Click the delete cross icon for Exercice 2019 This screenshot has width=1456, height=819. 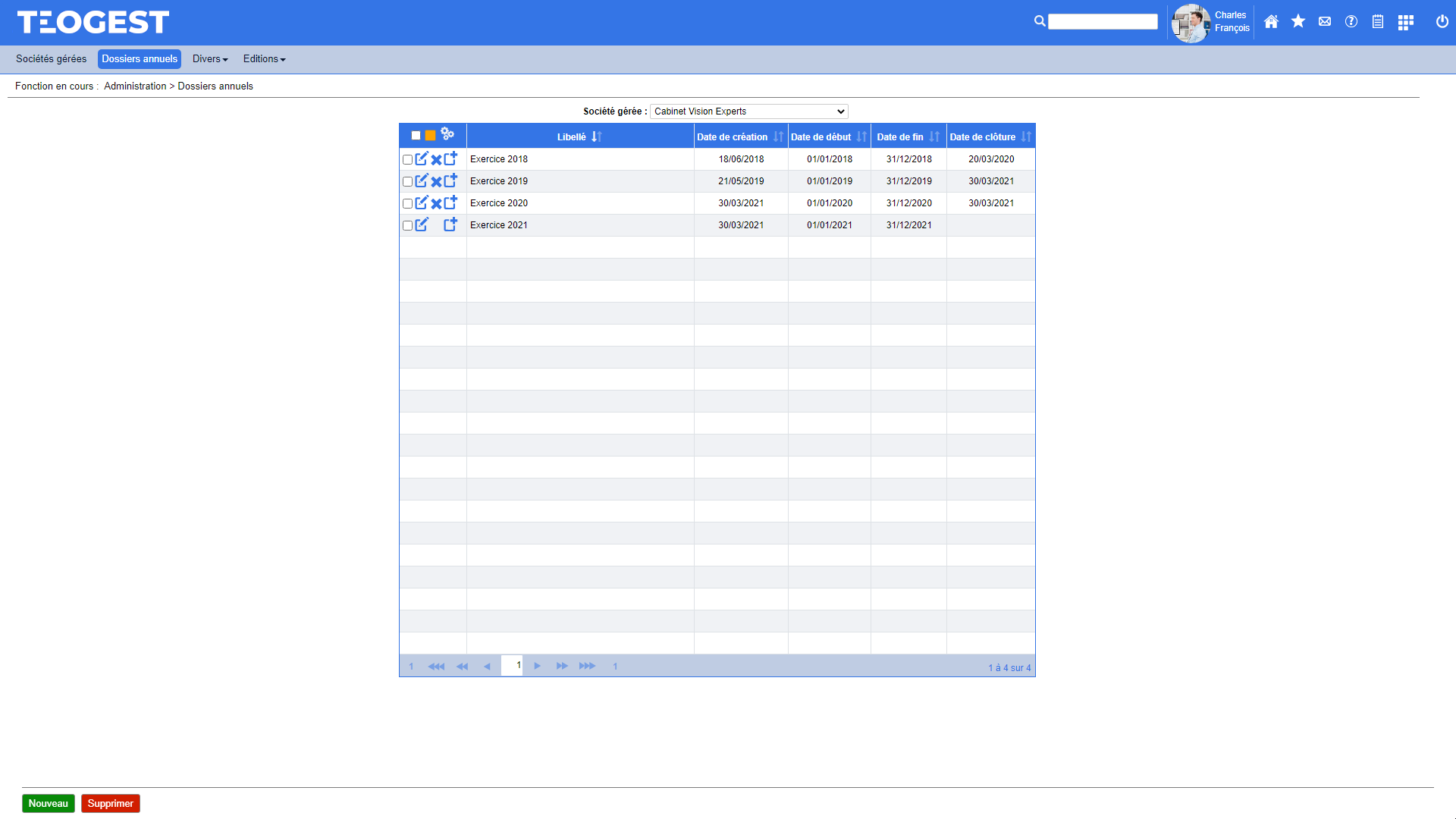tap(436, 181)
